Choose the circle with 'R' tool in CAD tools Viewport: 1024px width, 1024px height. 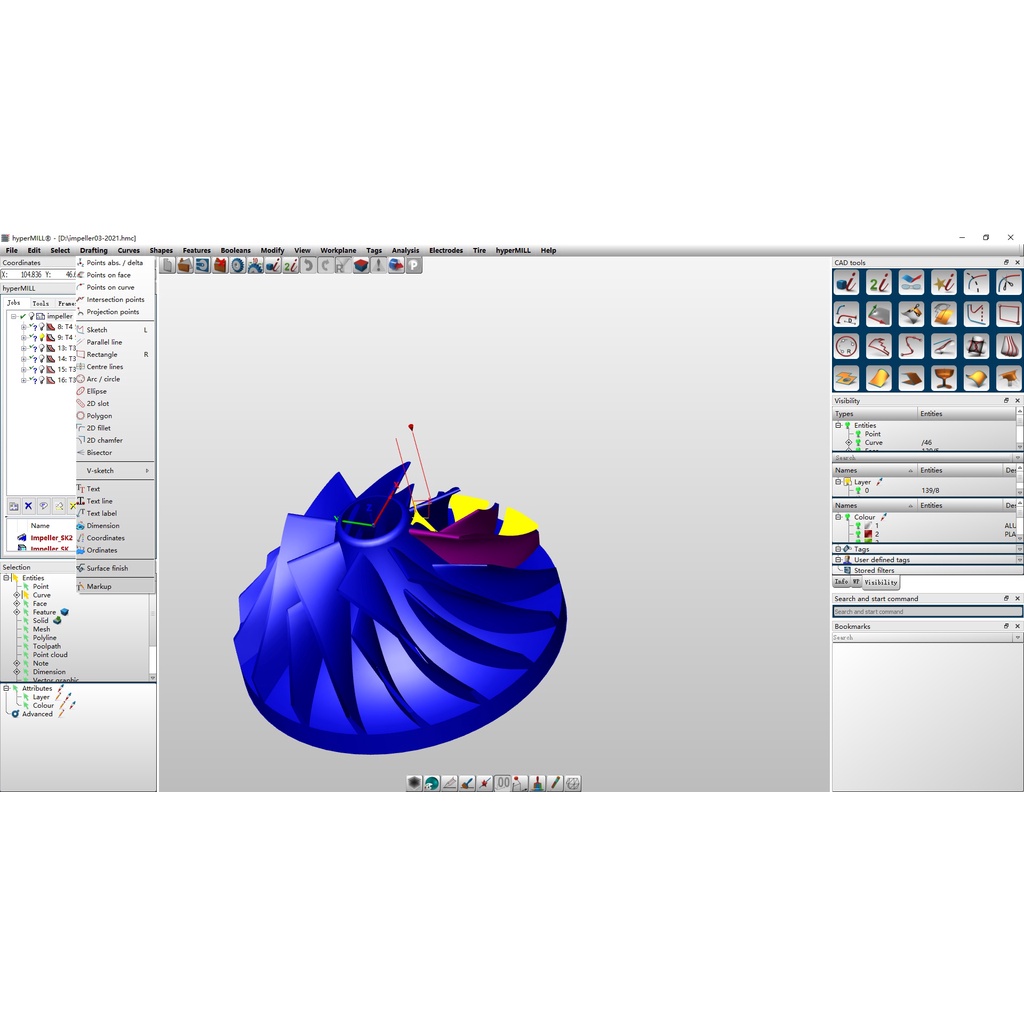[x=846, y=346]
